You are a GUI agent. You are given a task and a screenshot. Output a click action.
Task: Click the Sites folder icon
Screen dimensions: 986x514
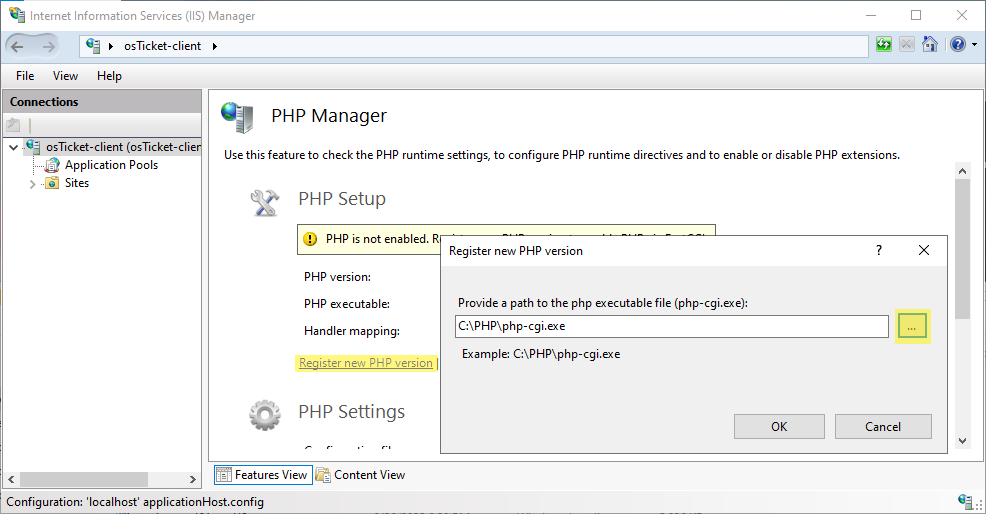(52, 183)
